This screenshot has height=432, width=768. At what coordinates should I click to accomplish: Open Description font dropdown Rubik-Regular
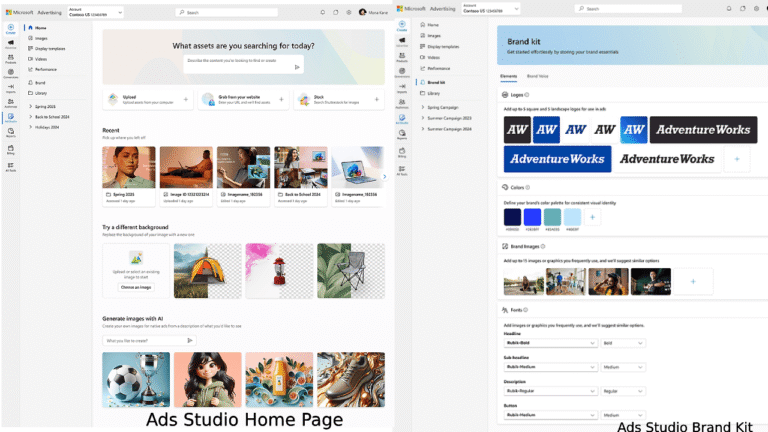550,391
